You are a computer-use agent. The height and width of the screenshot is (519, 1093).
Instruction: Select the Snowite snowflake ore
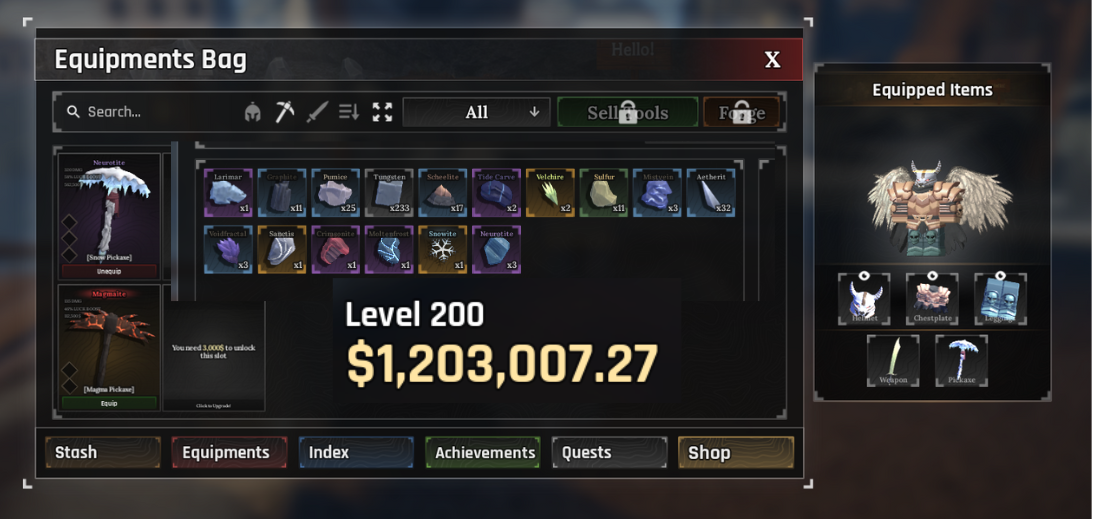[443, 249]
